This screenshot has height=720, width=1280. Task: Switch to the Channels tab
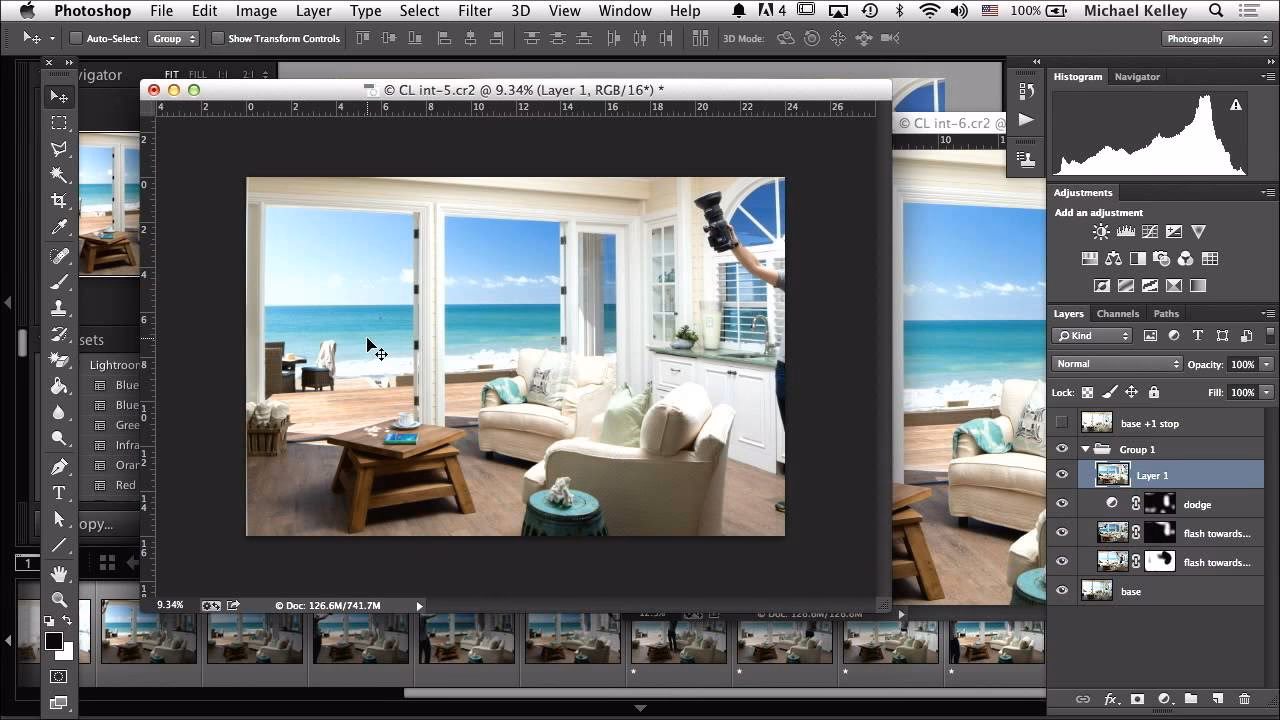point(1117,314)
